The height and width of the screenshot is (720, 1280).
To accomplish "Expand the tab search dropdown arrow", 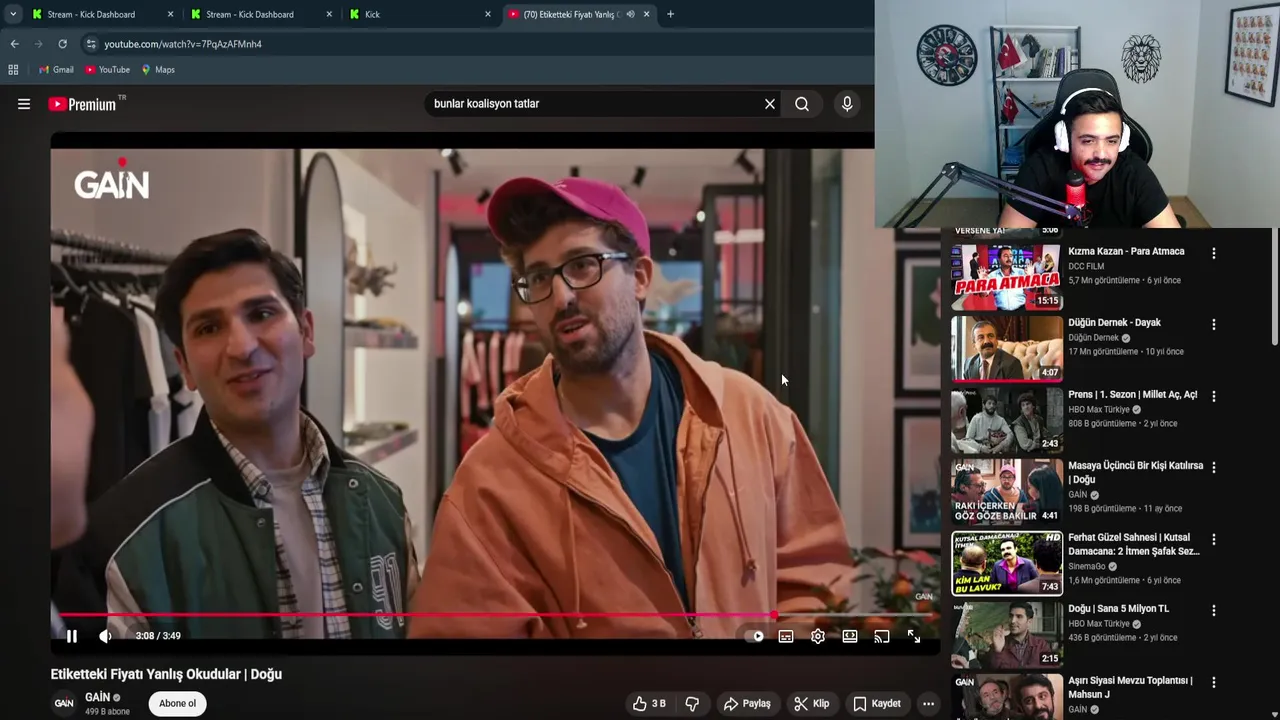I will (x=12, y=14).
